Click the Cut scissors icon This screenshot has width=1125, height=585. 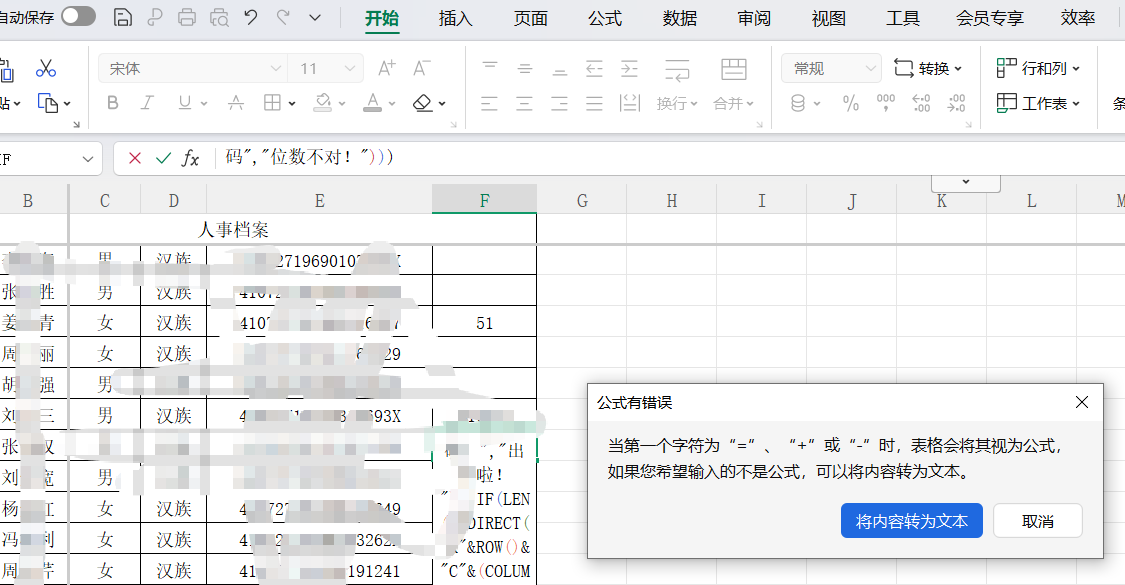pos(46,68)
